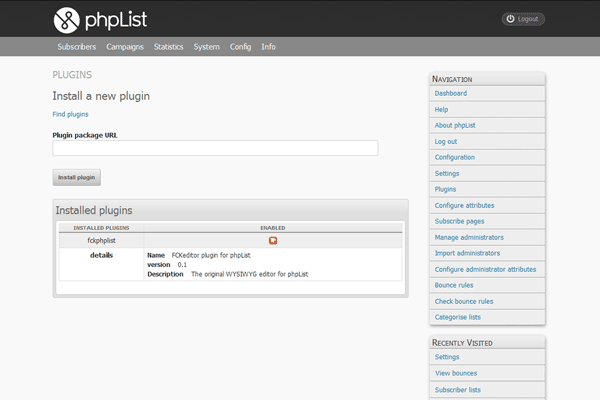The height and width of the screenshot is (400, 600).
Task: Open the Campaigns menu
Action: click(125, 47)
